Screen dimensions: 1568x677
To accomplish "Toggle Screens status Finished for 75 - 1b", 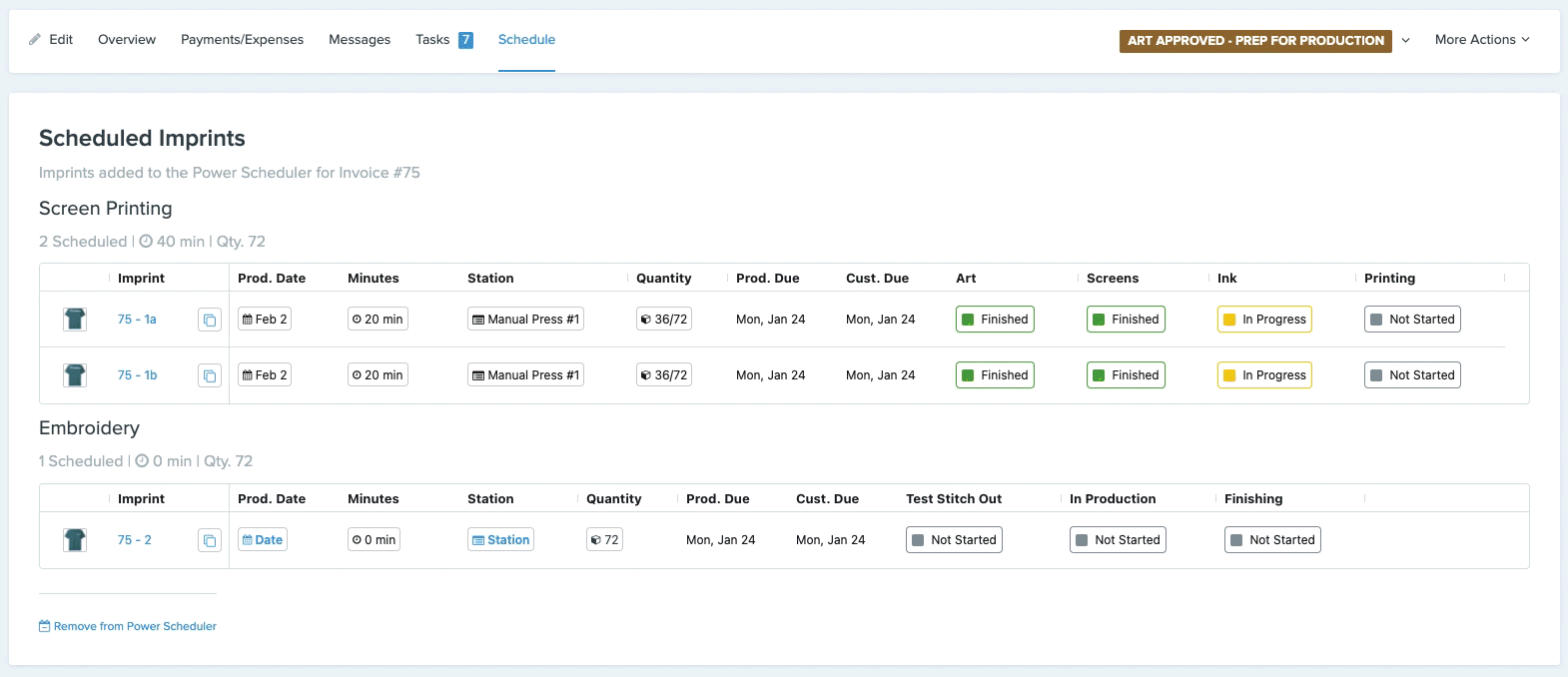I will (x=1126, y=375).
